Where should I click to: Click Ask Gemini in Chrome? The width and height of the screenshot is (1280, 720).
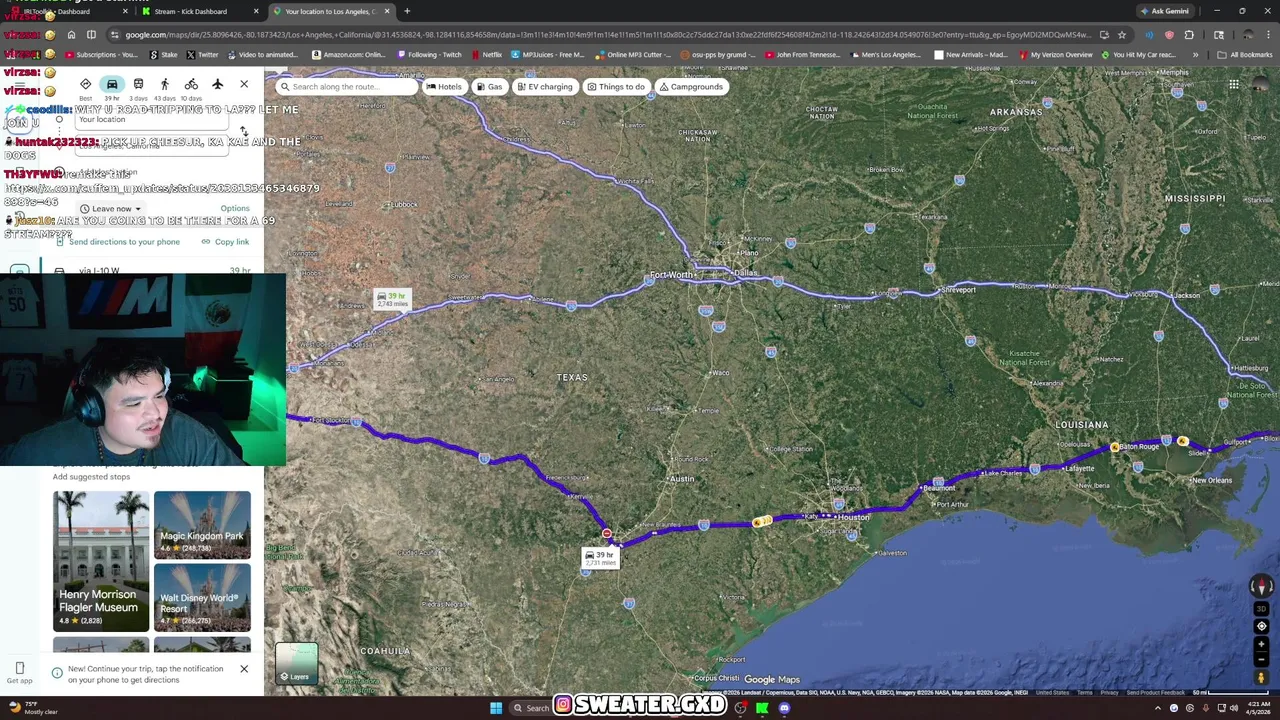(1164, 11)
